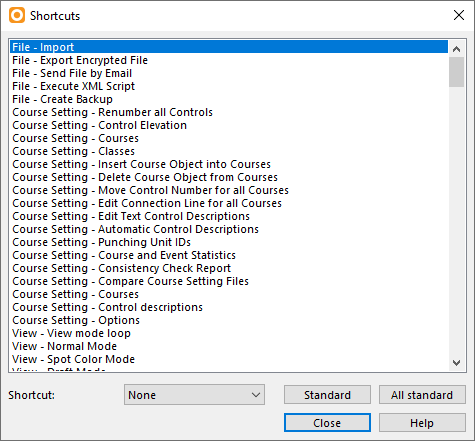475x441 pixels.
Task: Select 'View - Spot Color Mode'
Action: click(x=229, y=359)
